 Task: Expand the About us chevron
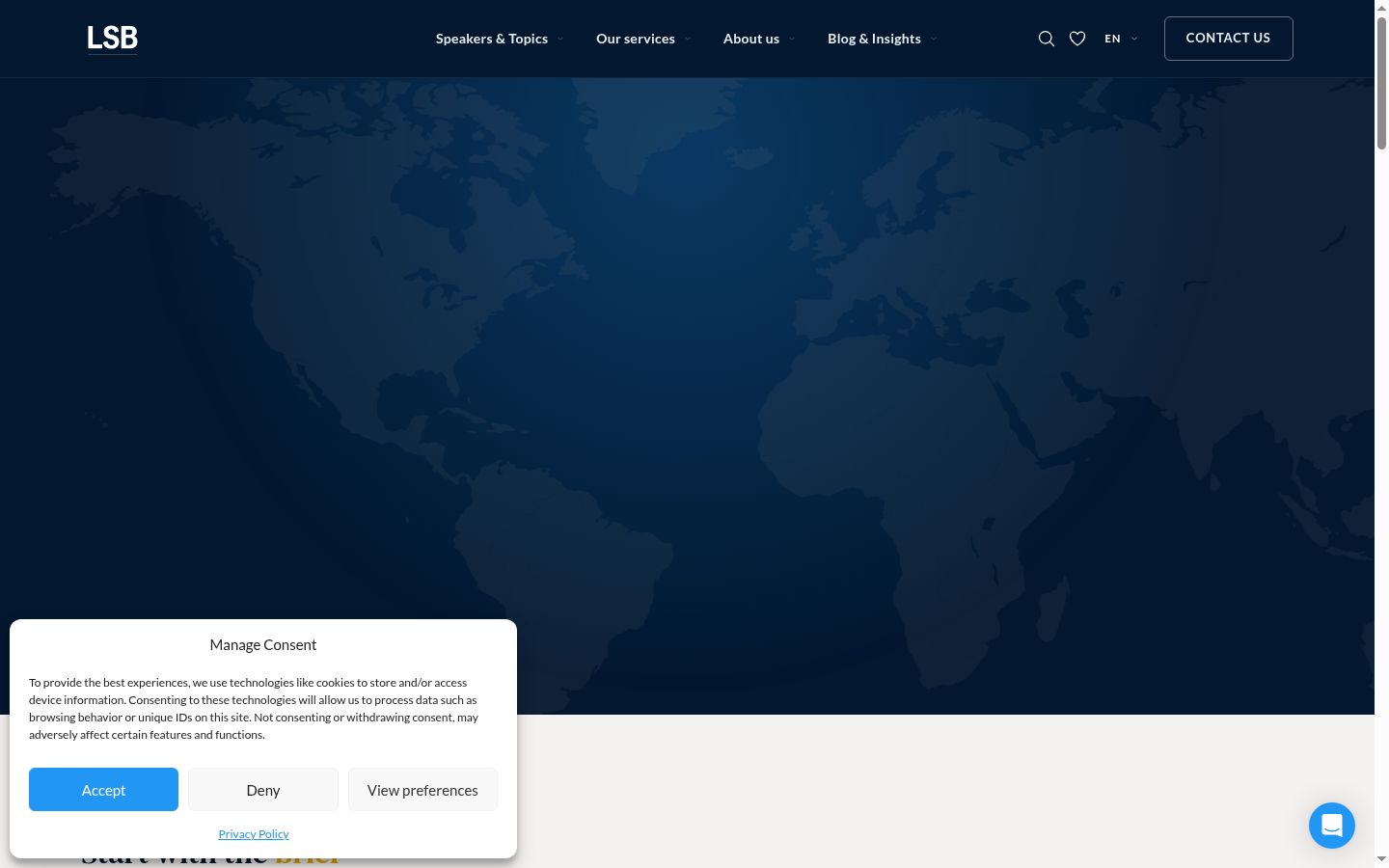coord(792,39)
